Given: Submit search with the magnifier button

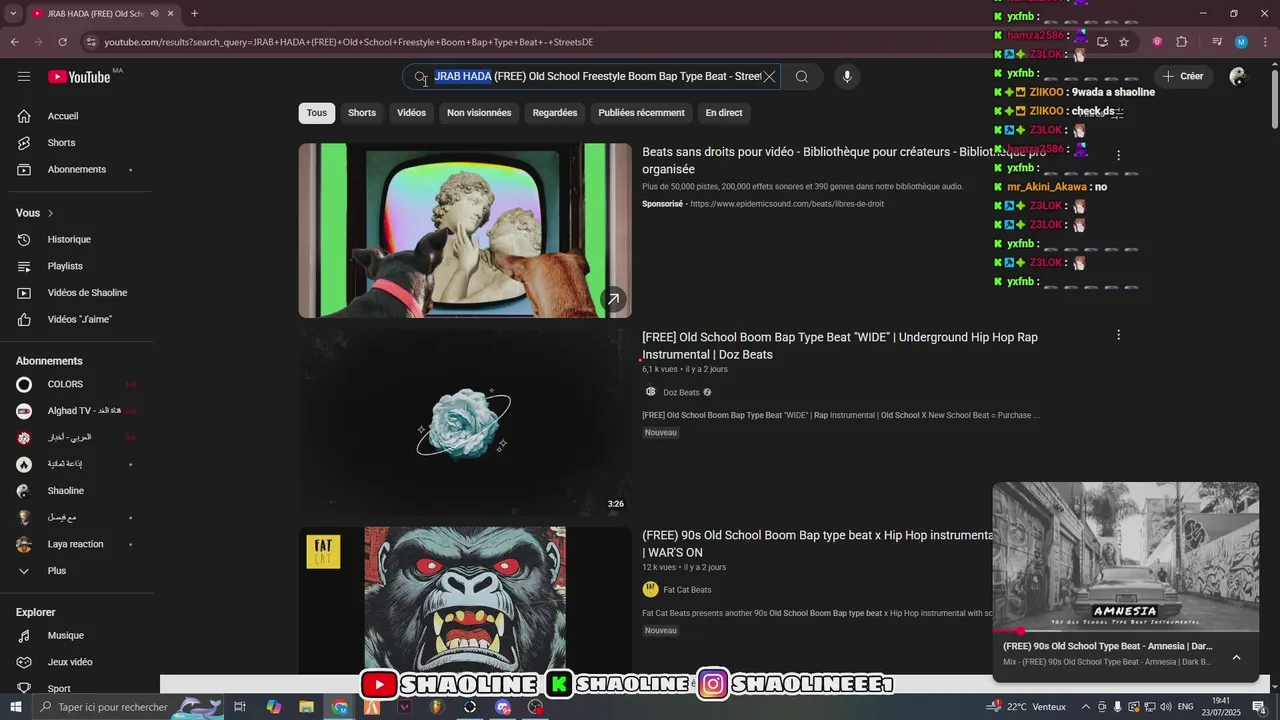Looking at the screenshot, I should point(802,77).
